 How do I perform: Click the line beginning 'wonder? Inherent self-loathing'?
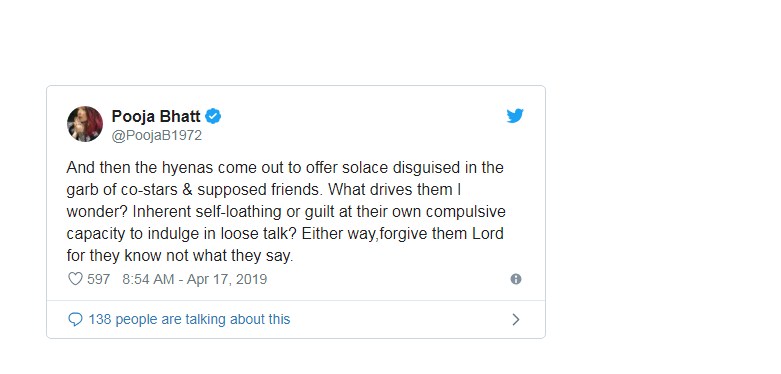click(x=286, y=212)
